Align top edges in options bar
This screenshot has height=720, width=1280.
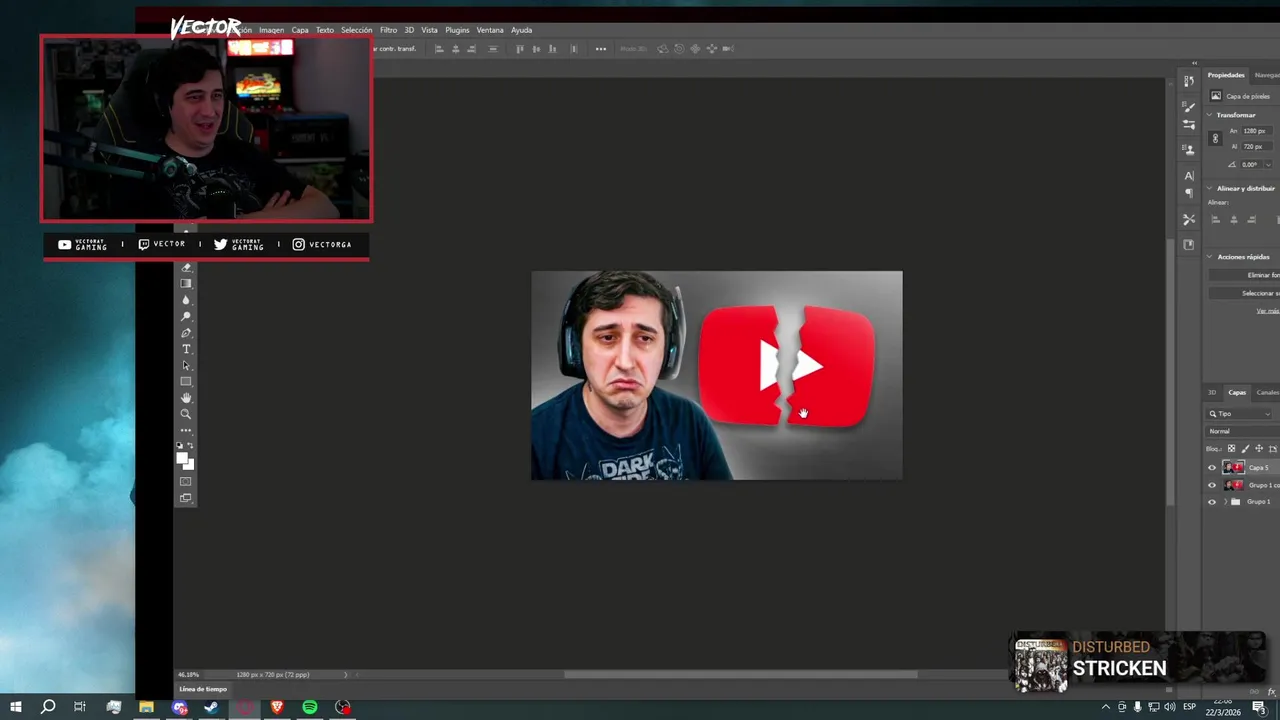(x=520, y=49)
